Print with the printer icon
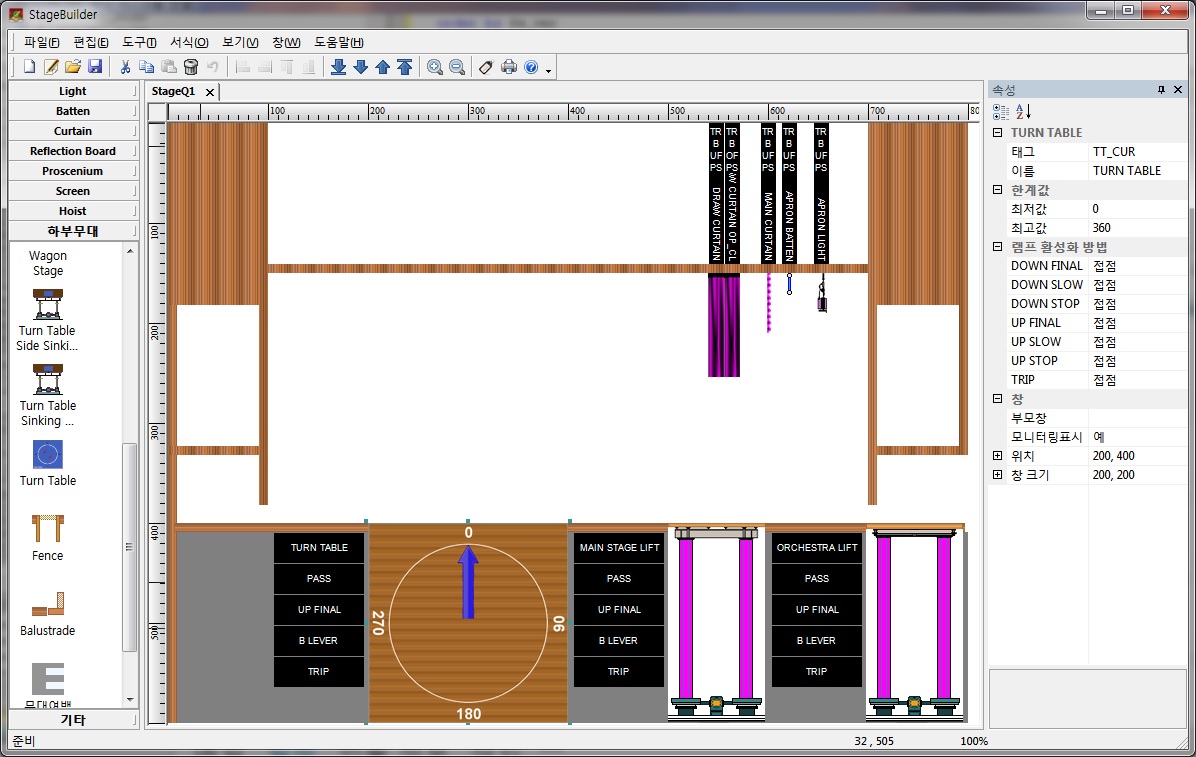 coord(509,67)
